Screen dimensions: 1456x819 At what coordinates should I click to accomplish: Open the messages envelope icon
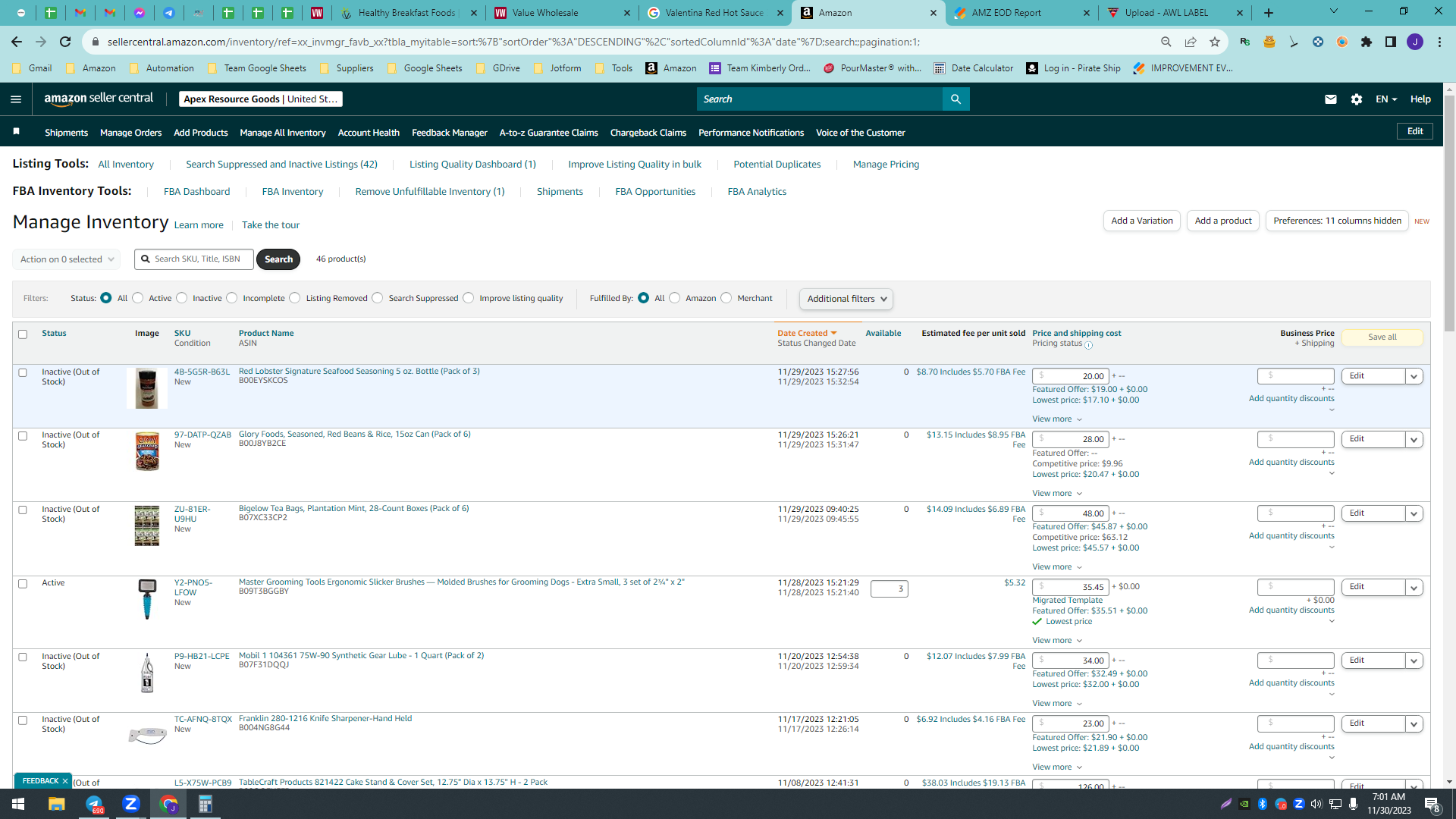tap(1330, 99)
